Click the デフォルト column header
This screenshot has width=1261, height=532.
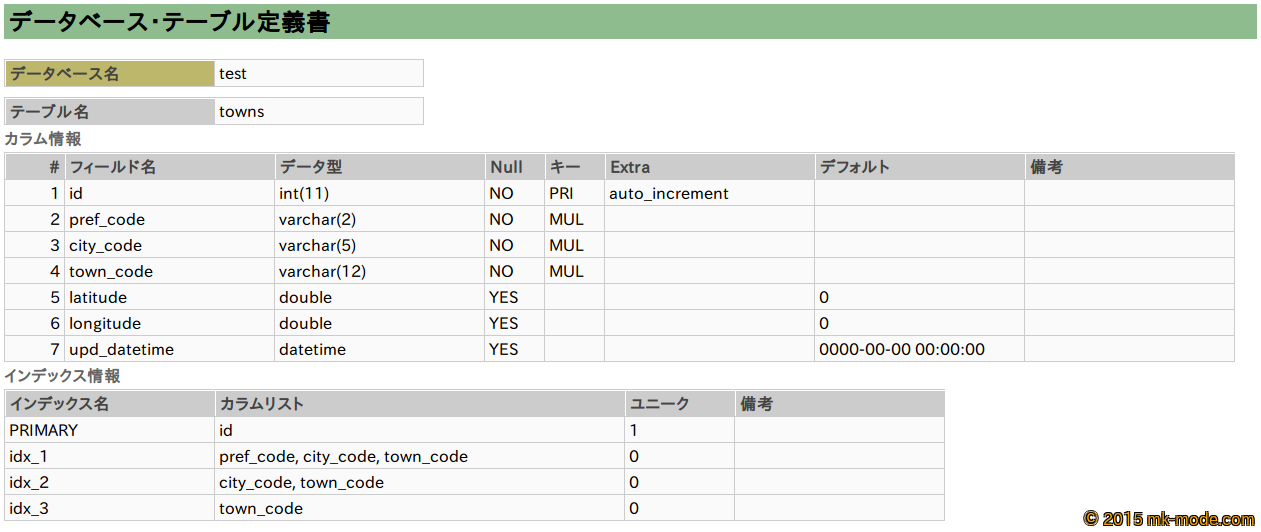(854, 167)
